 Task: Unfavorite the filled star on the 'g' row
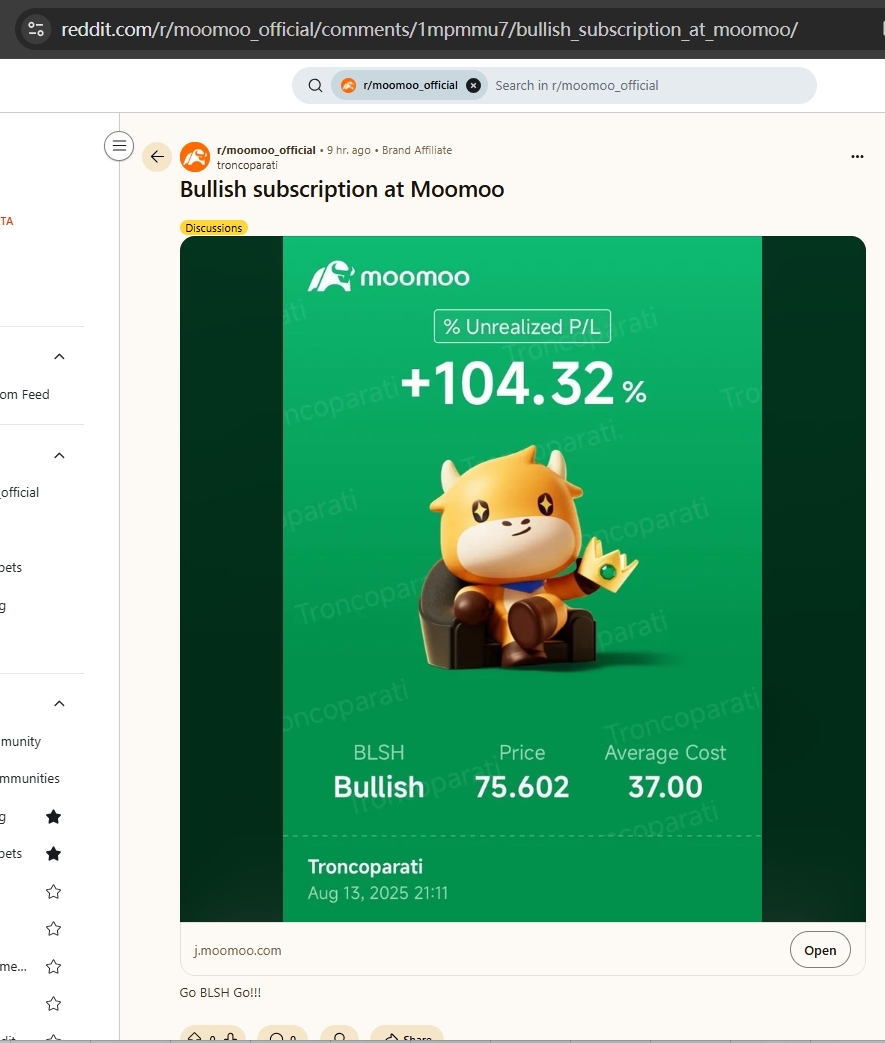pyautogui.click(x=54, y=816)
